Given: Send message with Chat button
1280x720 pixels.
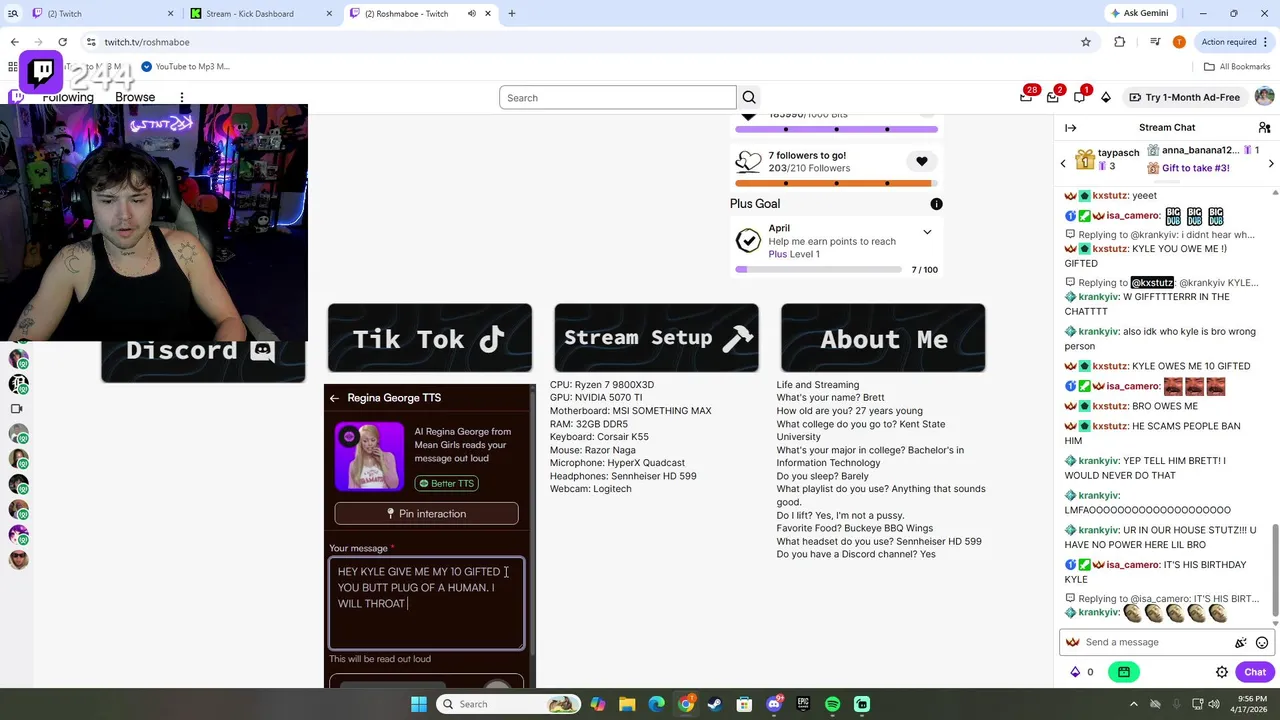Looking at the screenshot, I should 1255,672.
